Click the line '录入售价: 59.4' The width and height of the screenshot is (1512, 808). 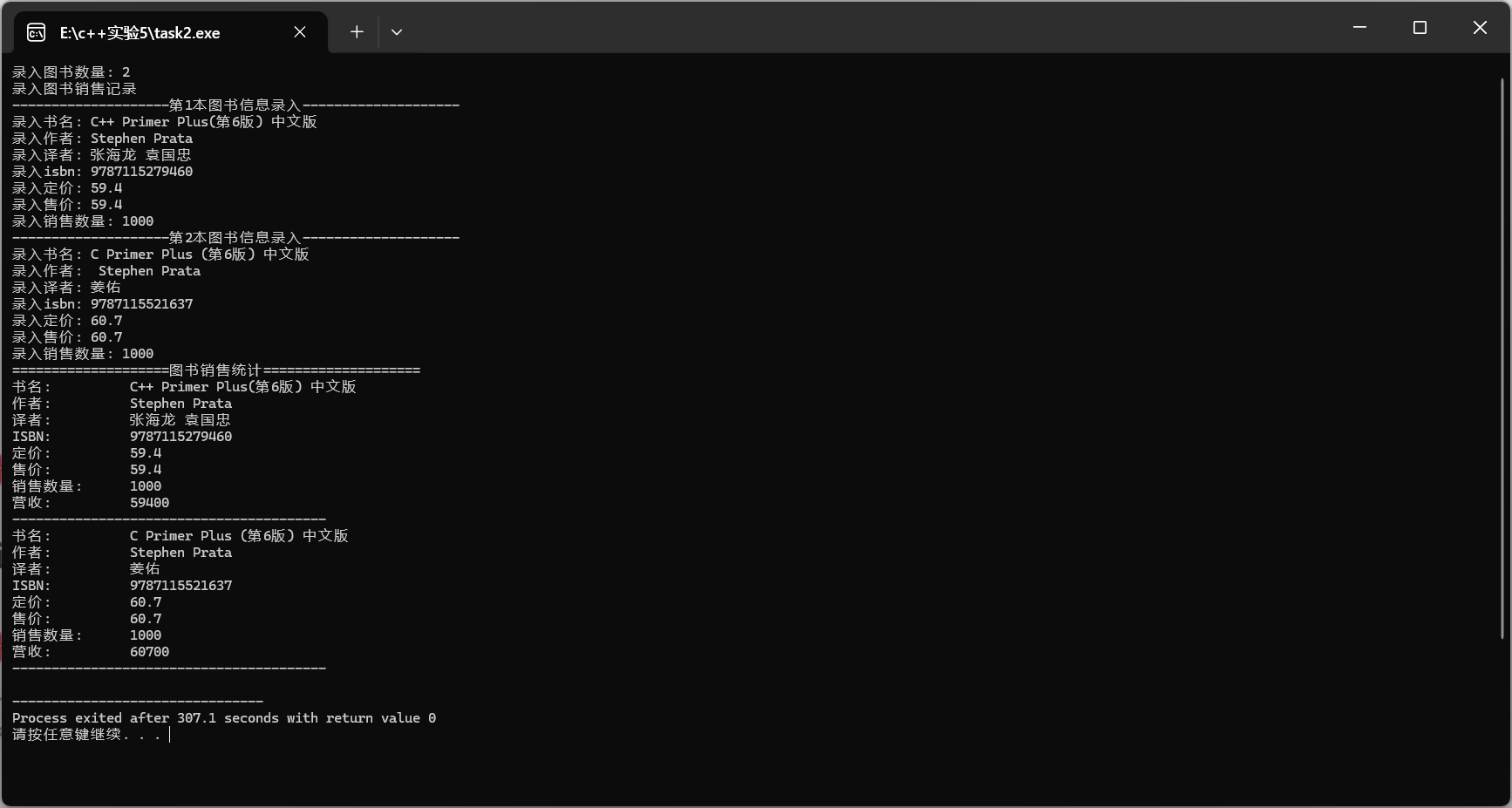67,205
